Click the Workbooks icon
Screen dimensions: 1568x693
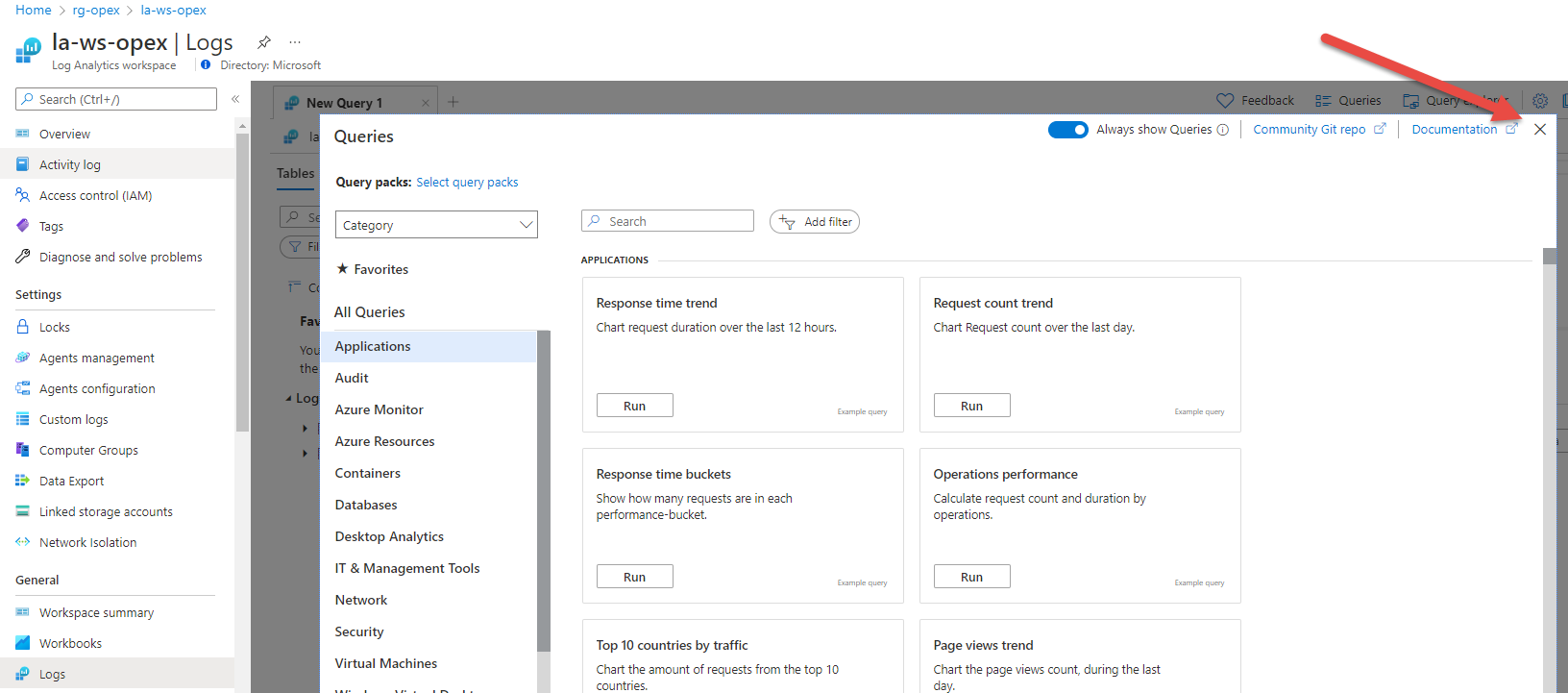click(23, 643)
